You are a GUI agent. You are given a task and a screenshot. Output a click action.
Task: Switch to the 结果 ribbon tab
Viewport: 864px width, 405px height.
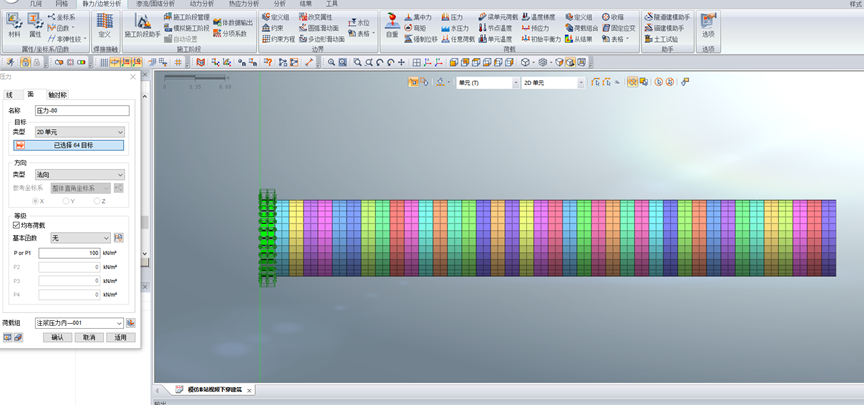pyautogui.click(x=305, y=3)
